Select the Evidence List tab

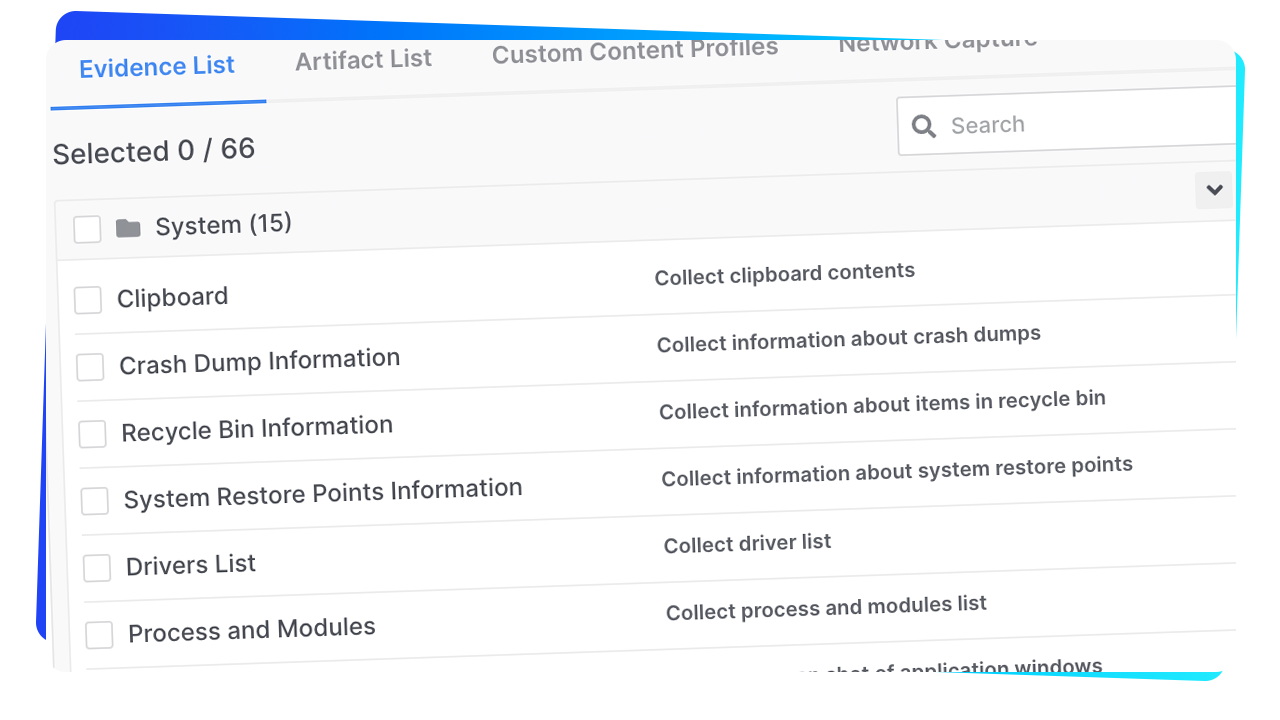point(157,68)
